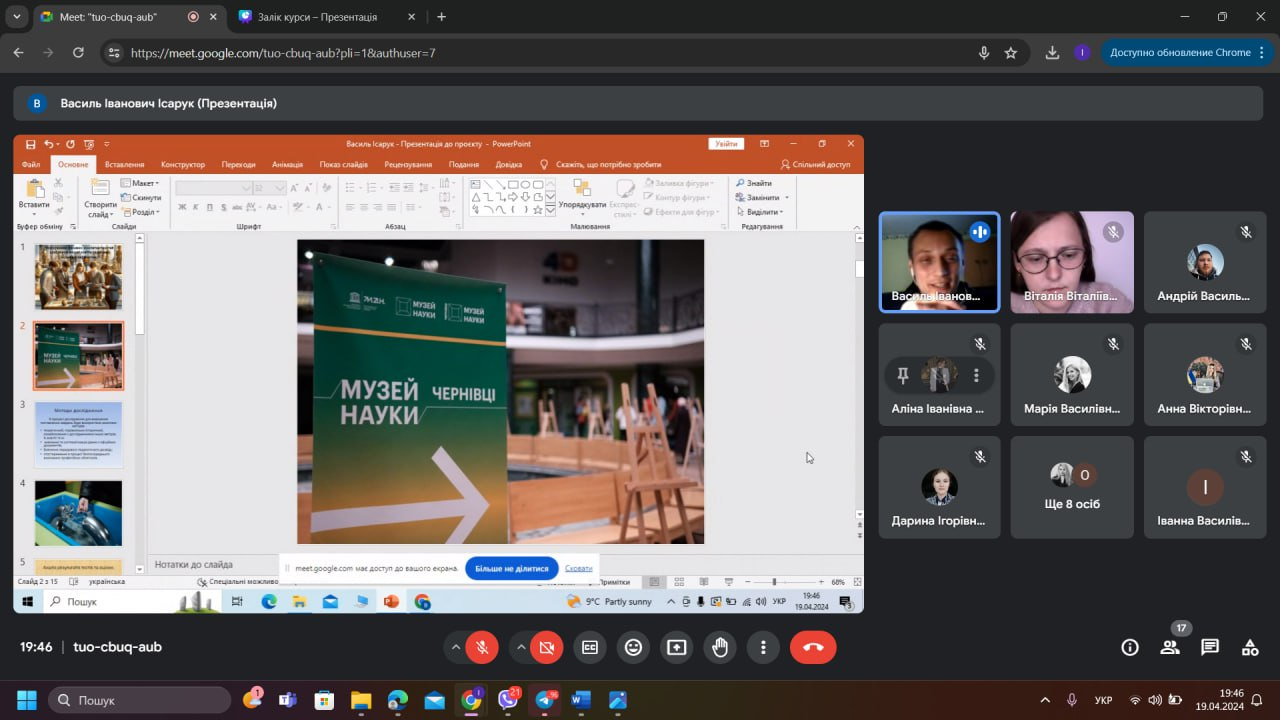Raise your hand in the meeting

pos(720,647)
